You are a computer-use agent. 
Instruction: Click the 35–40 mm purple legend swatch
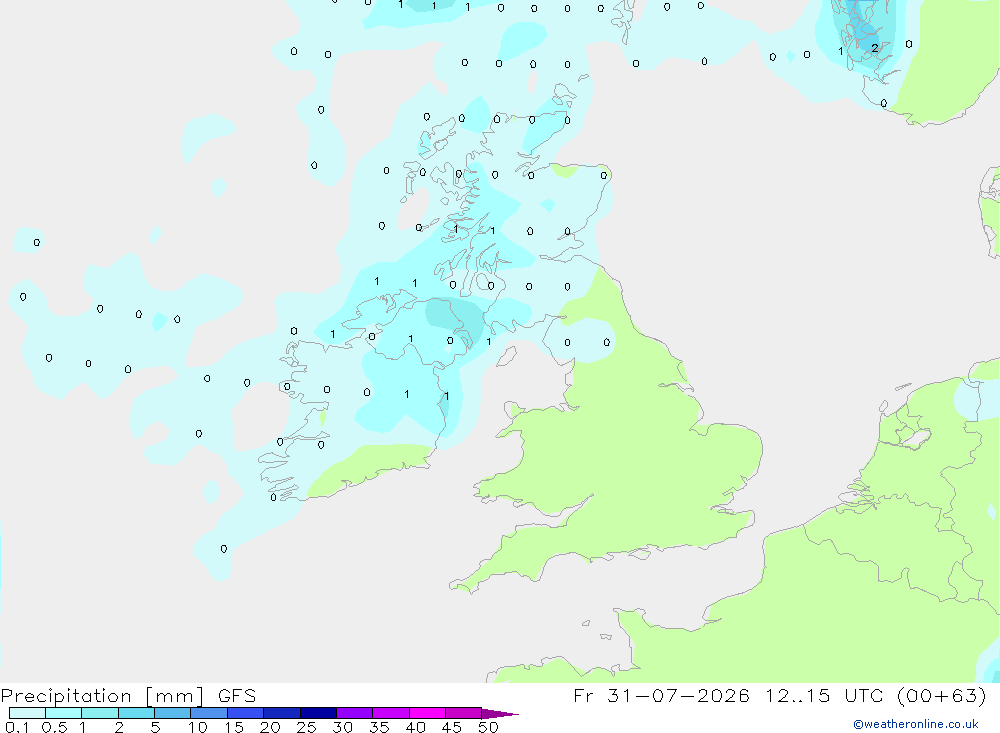pyautogui.click(x=391, y=713)
